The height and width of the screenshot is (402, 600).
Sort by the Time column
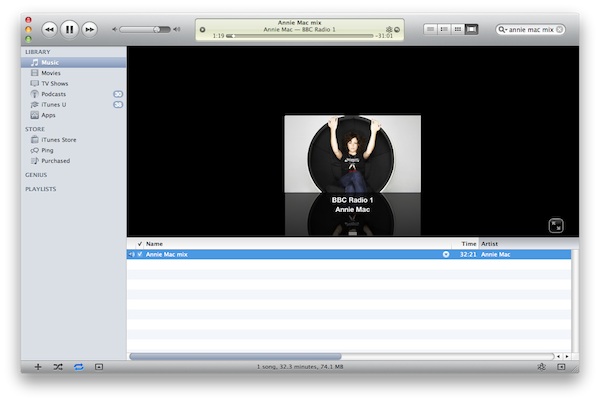[465, 244]
